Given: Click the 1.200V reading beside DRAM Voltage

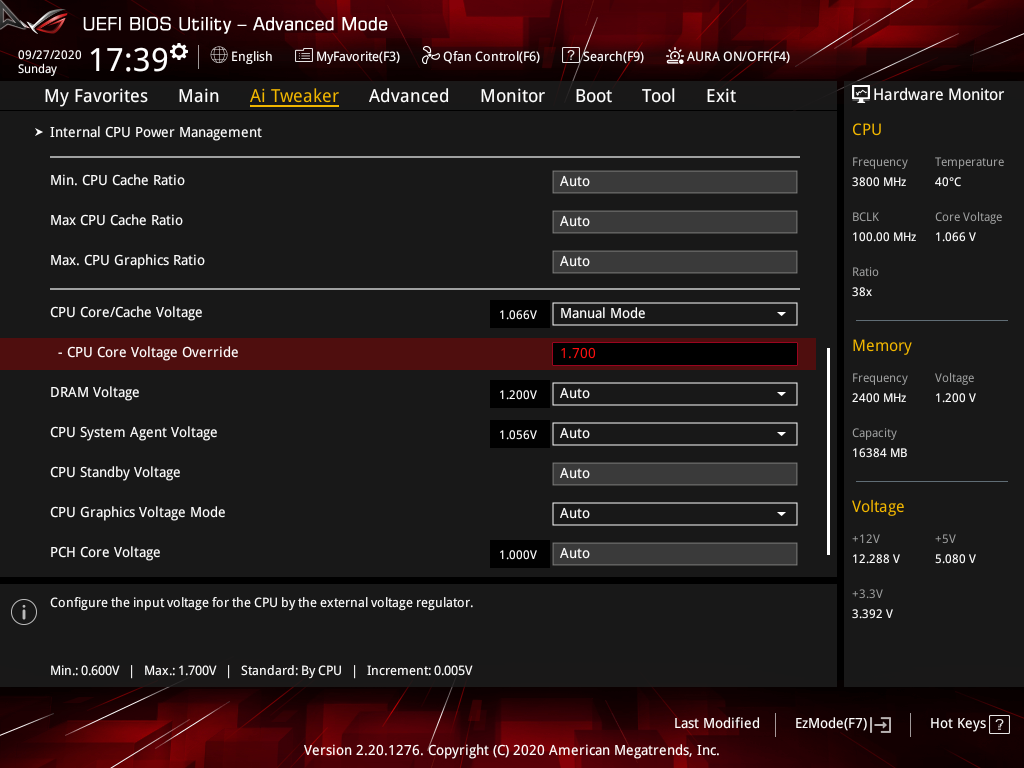Looking at the screenshot, I should [518, 394].
